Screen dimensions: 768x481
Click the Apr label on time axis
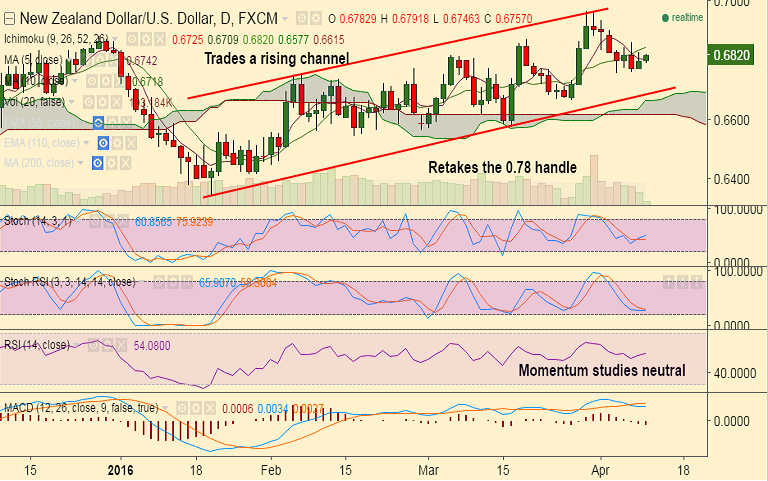click(x=600, y=470)
